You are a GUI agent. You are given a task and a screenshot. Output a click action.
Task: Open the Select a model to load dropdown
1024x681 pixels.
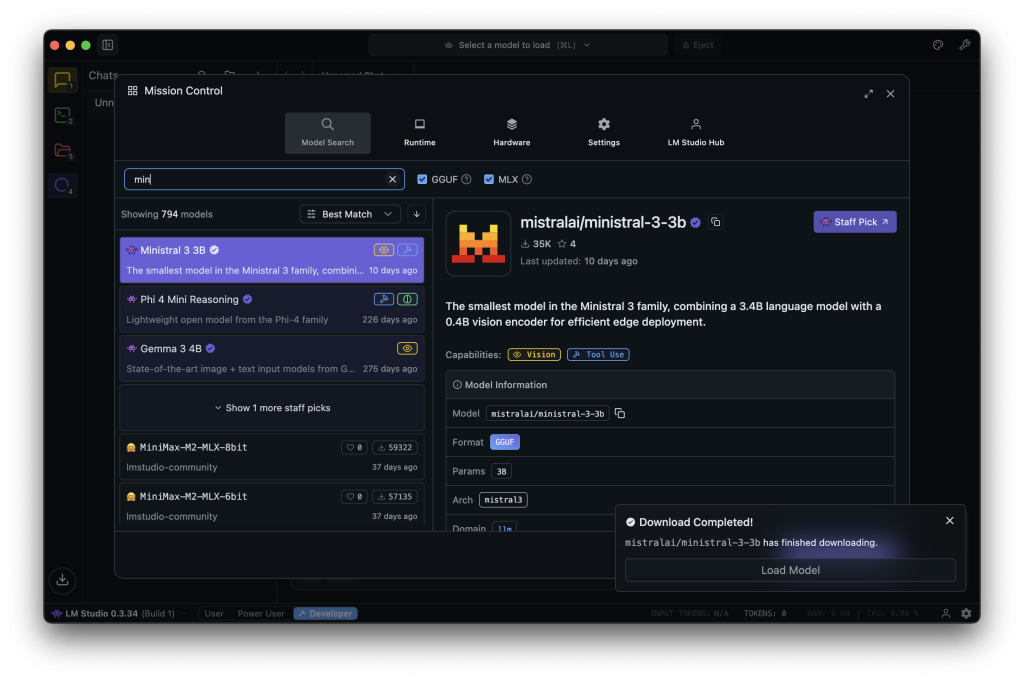tap(518, 45)
